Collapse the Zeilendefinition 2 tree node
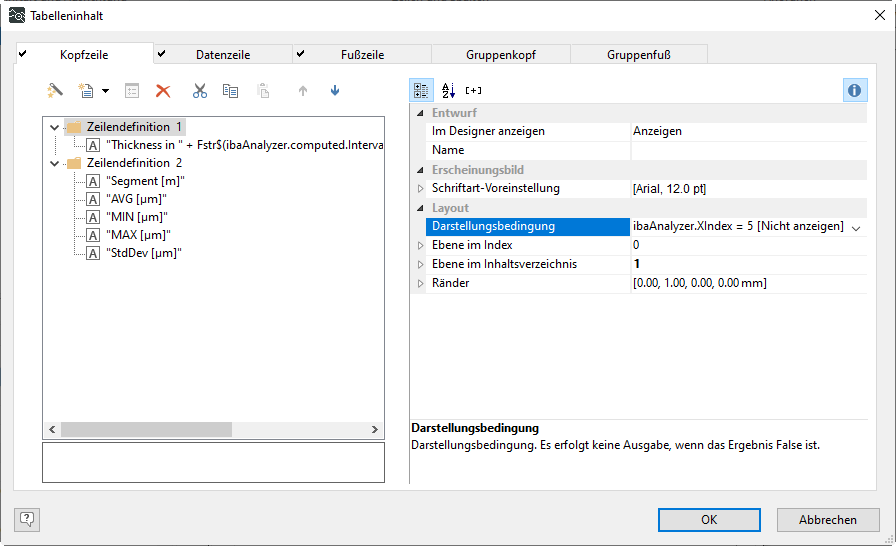This screenshot has height=546, width=896. [54, 163]
